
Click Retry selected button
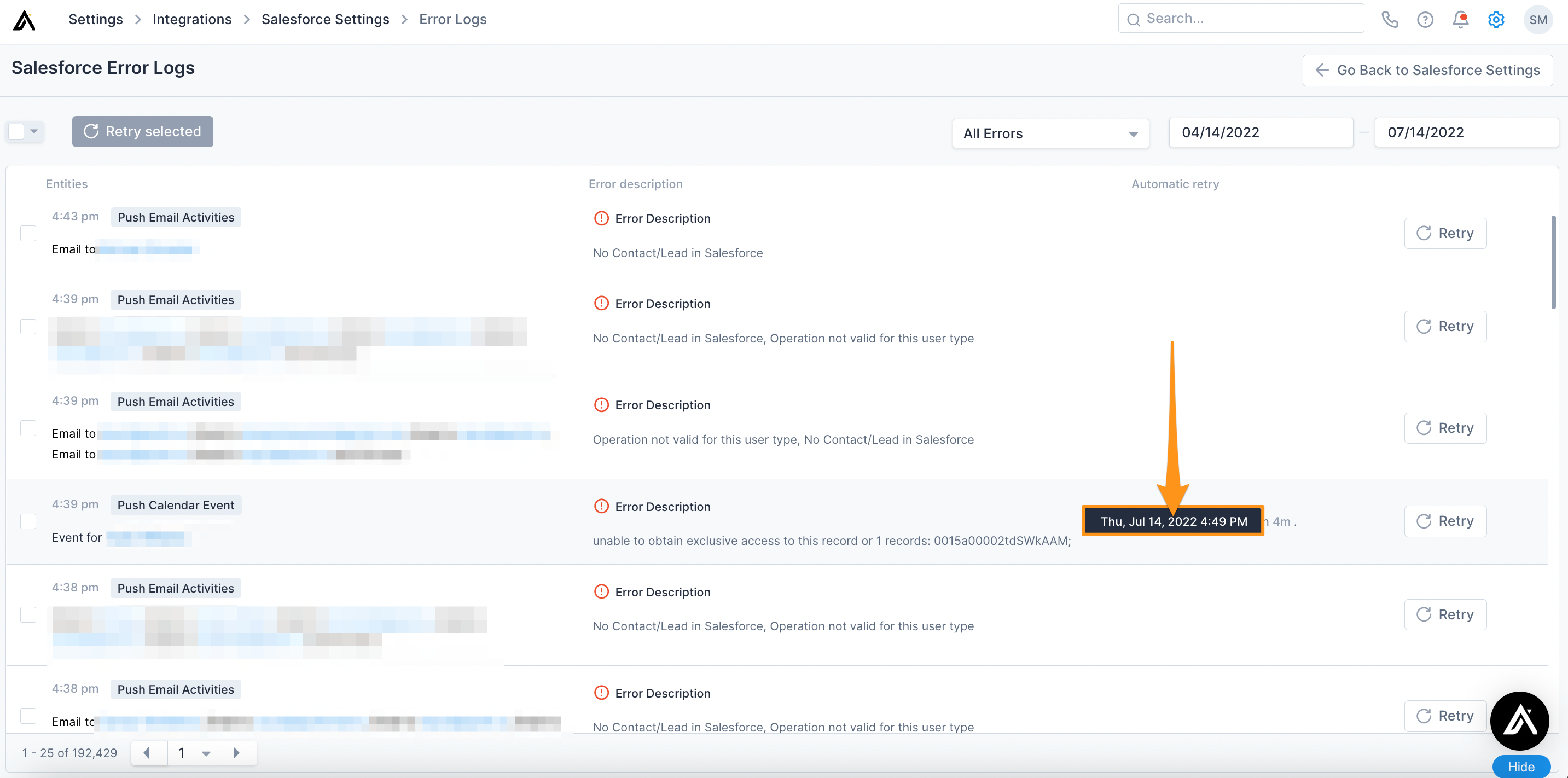[142, 131]
